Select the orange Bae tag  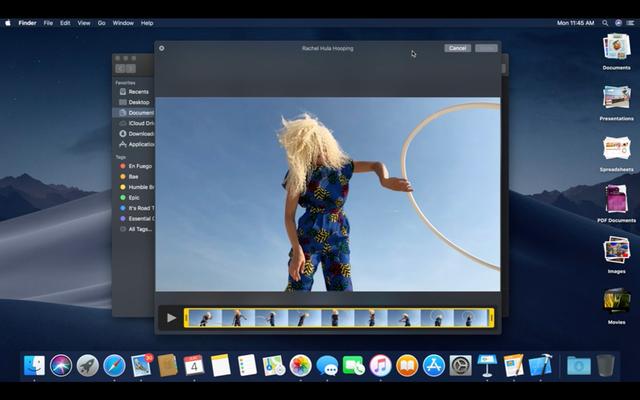tap(134, 177)
